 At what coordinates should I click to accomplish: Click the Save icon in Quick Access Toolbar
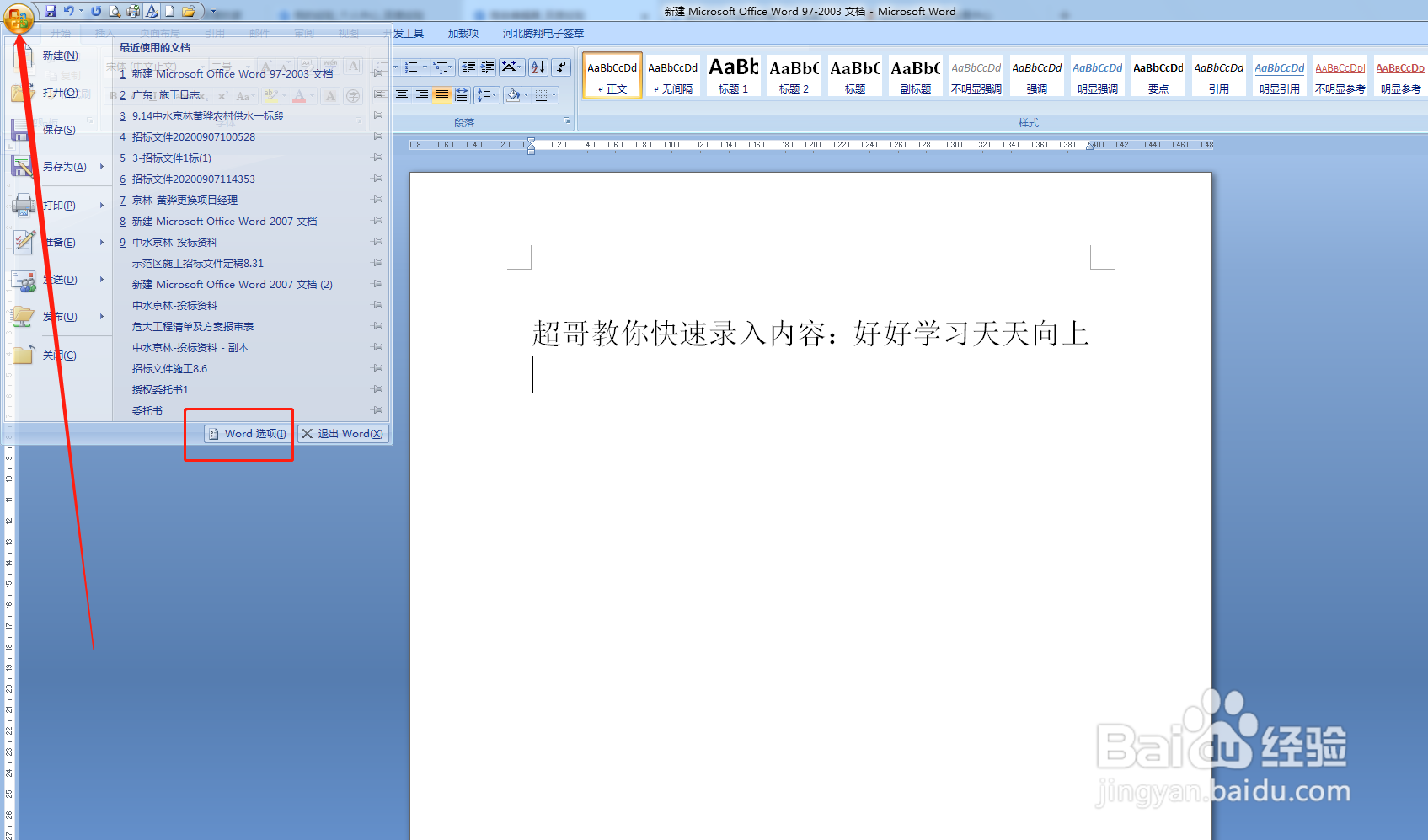point(51,11)
